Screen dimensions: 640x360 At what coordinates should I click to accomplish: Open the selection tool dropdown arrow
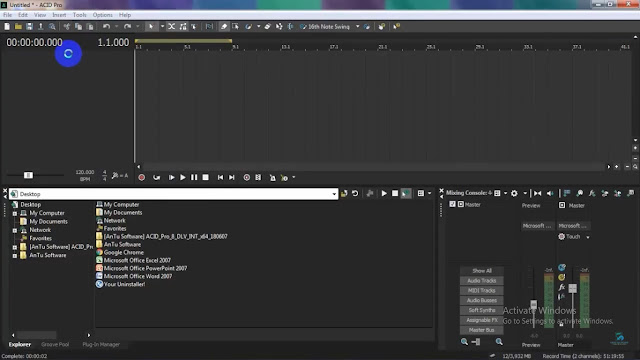[x=162, y=27]
